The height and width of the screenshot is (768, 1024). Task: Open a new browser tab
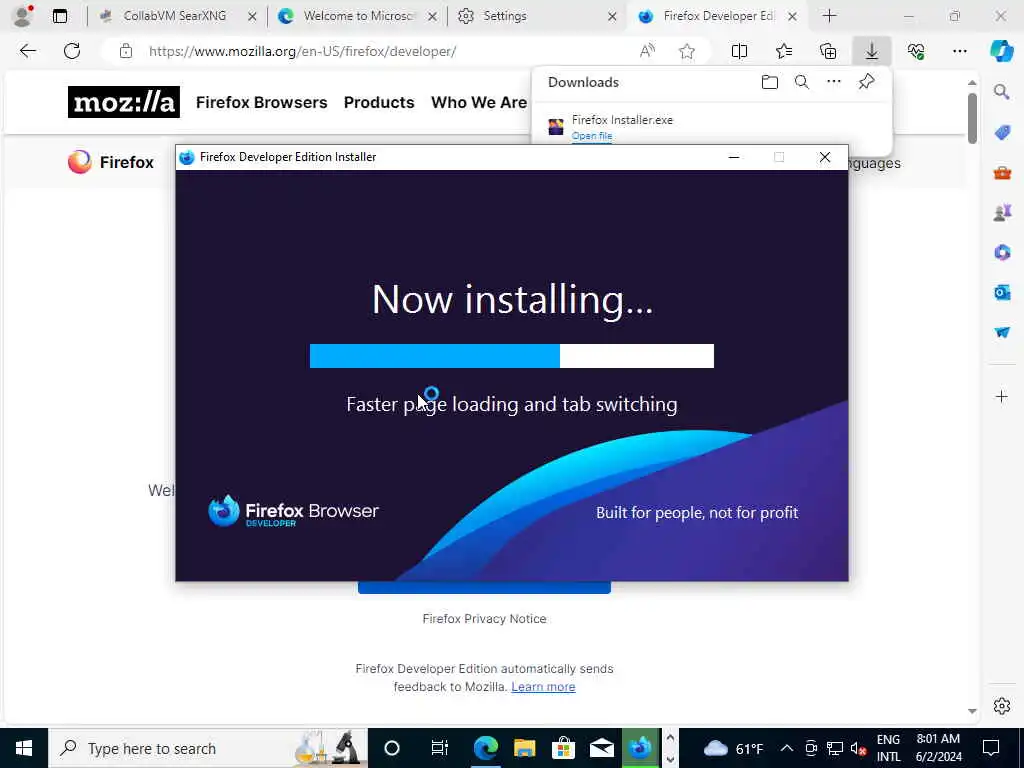click(829, 16)
